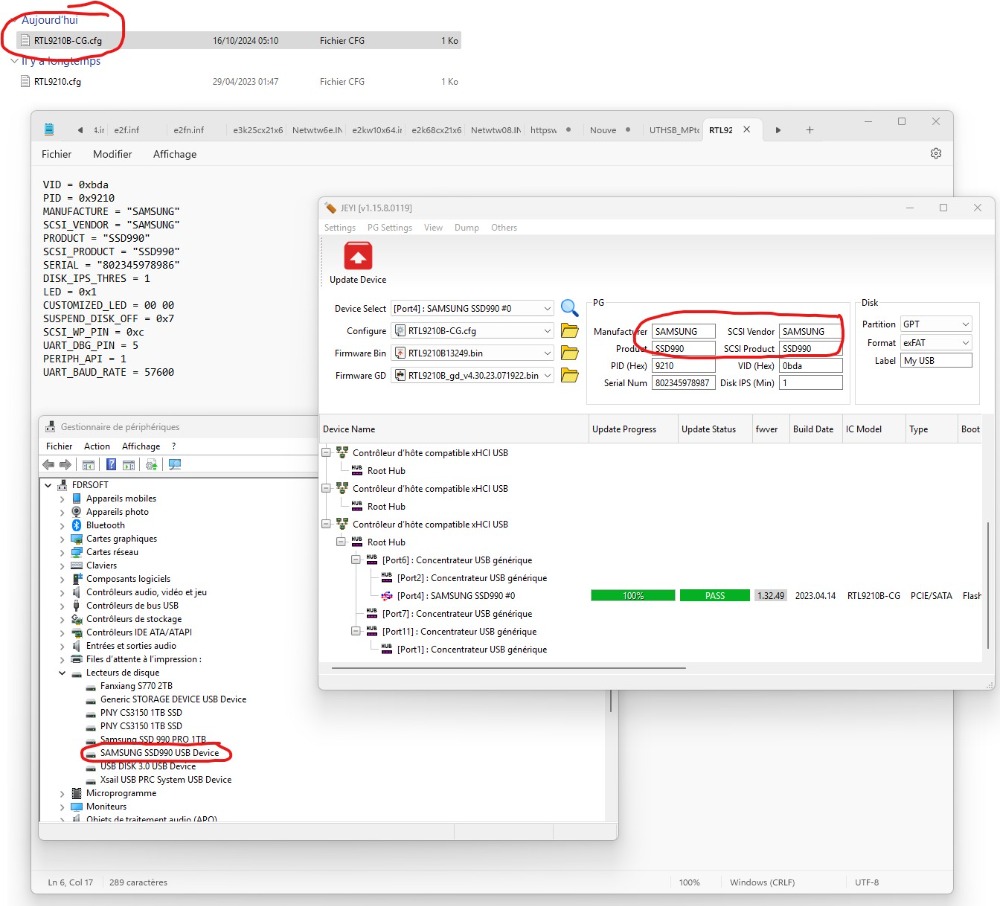This screenshot has width=1000, height=906.
Task: Click the Notepad settings gear icon
Action: click(936, 154)
